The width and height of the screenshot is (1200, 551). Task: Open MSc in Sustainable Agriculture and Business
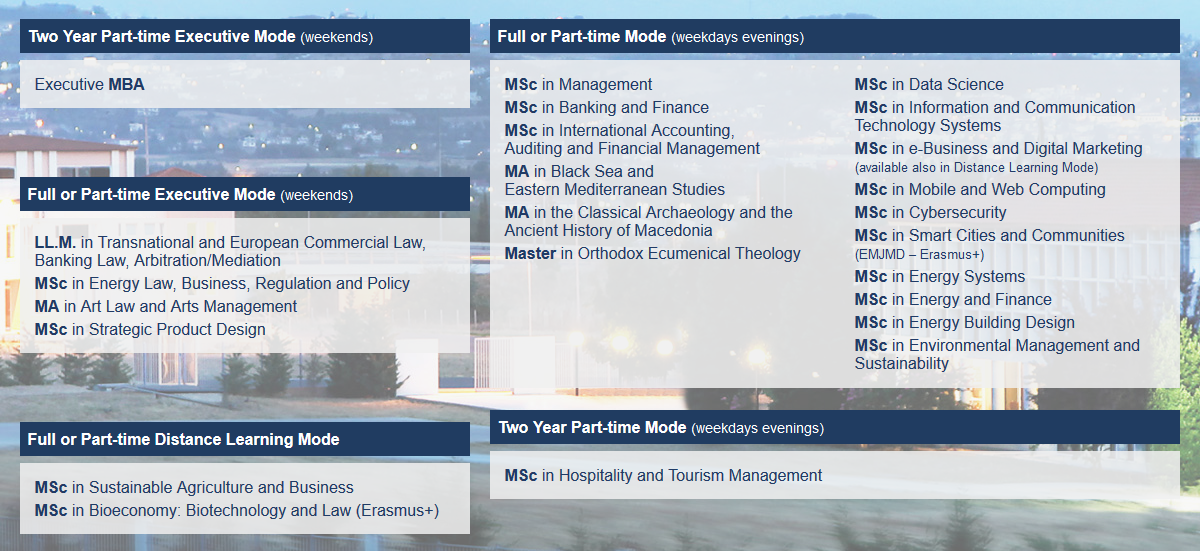[194, 487]
